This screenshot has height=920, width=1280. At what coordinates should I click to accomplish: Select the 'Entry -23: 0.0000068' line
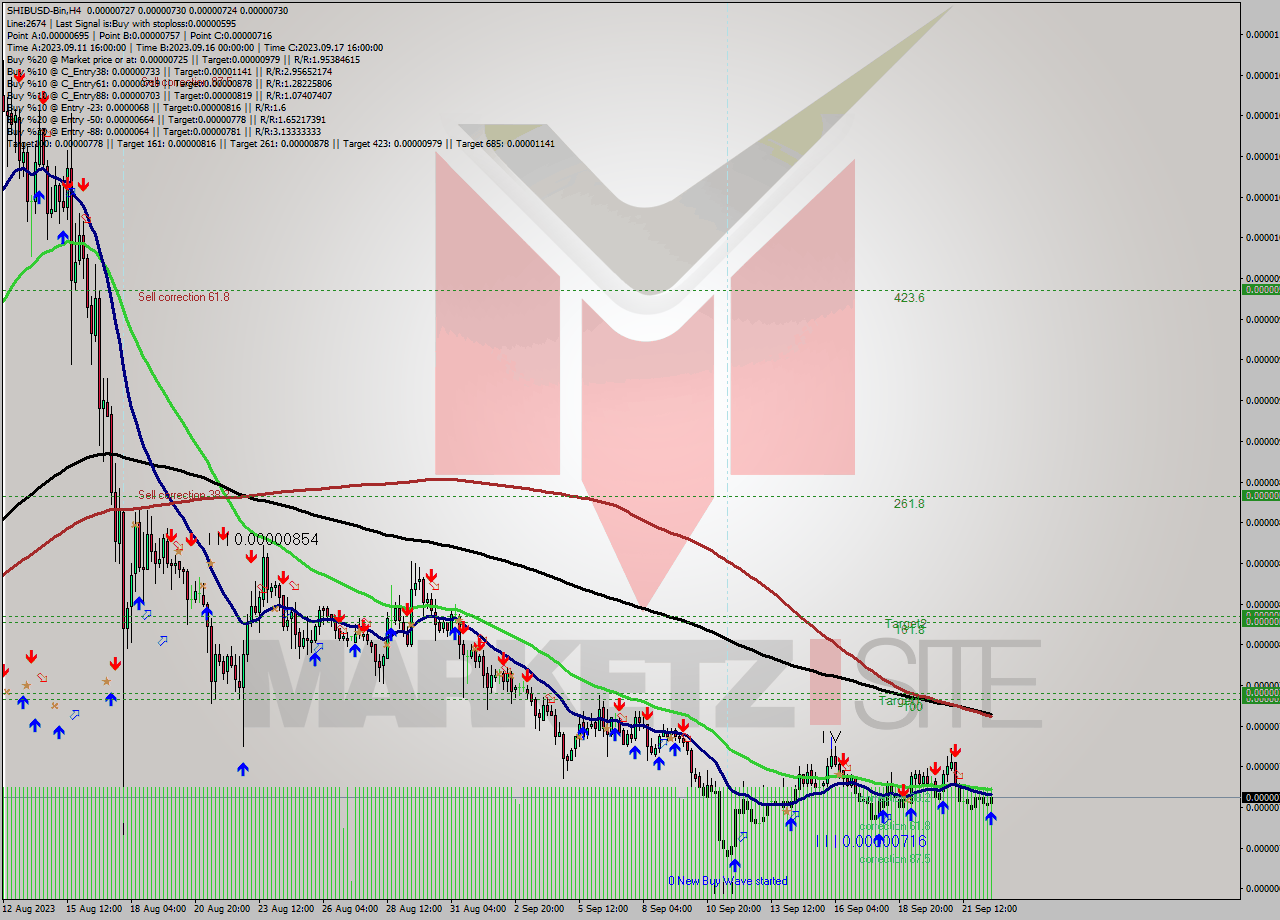tap(146, 107)
